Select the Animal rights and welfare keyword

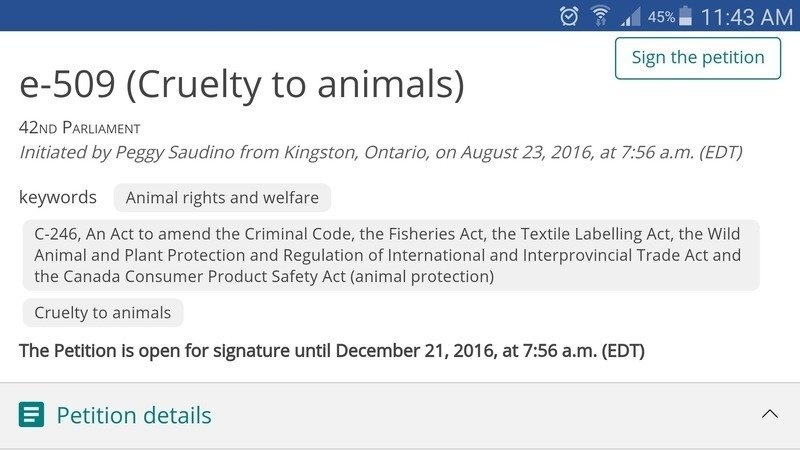click(x=222, y=198)
